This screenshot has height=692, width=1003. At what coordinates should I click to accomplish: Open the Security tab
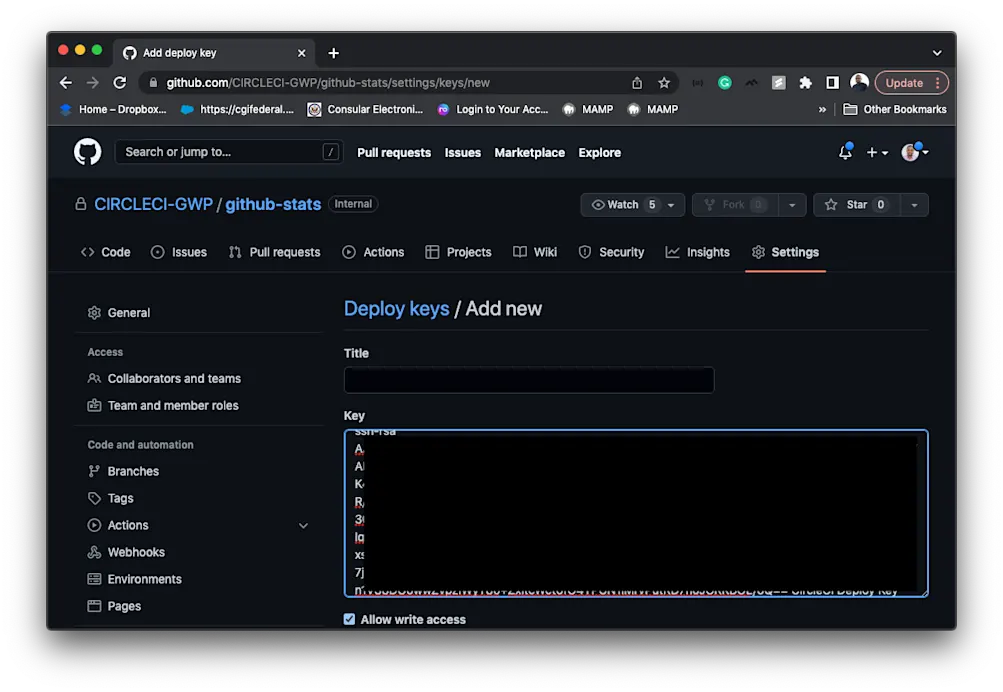pyautogui.click(x=611, y=252)
